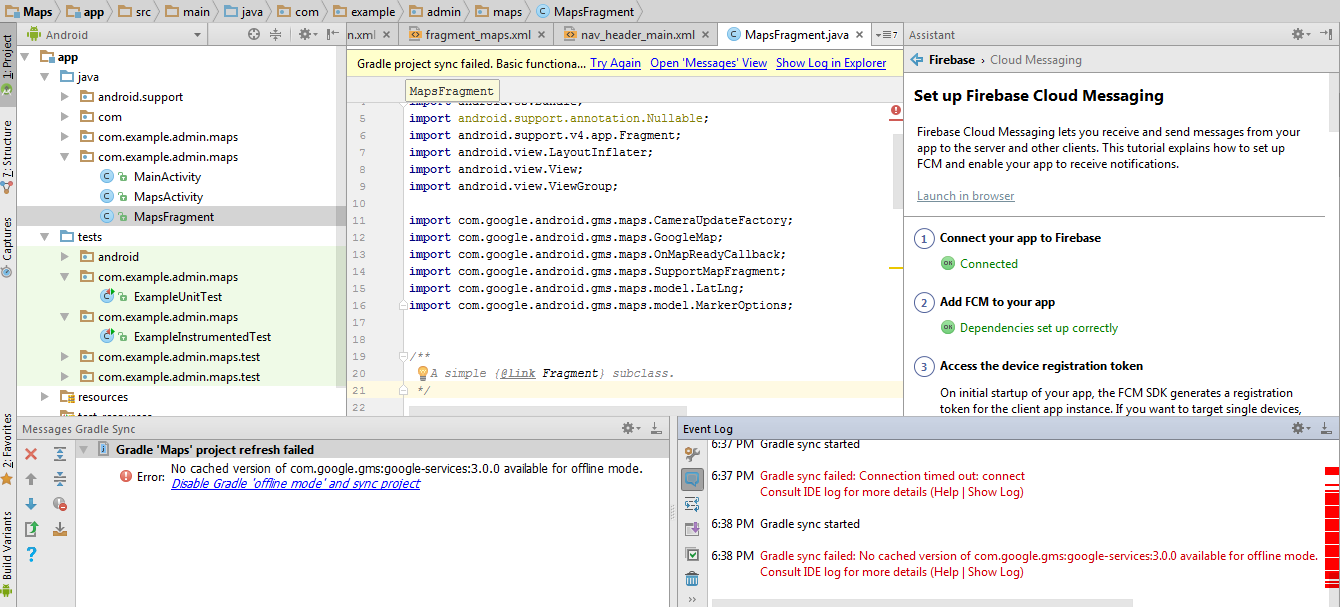Select MapsActivity in the project tree
Image resolution: width=1340 pixels, height=607 pixels.
tap(168, 197)
